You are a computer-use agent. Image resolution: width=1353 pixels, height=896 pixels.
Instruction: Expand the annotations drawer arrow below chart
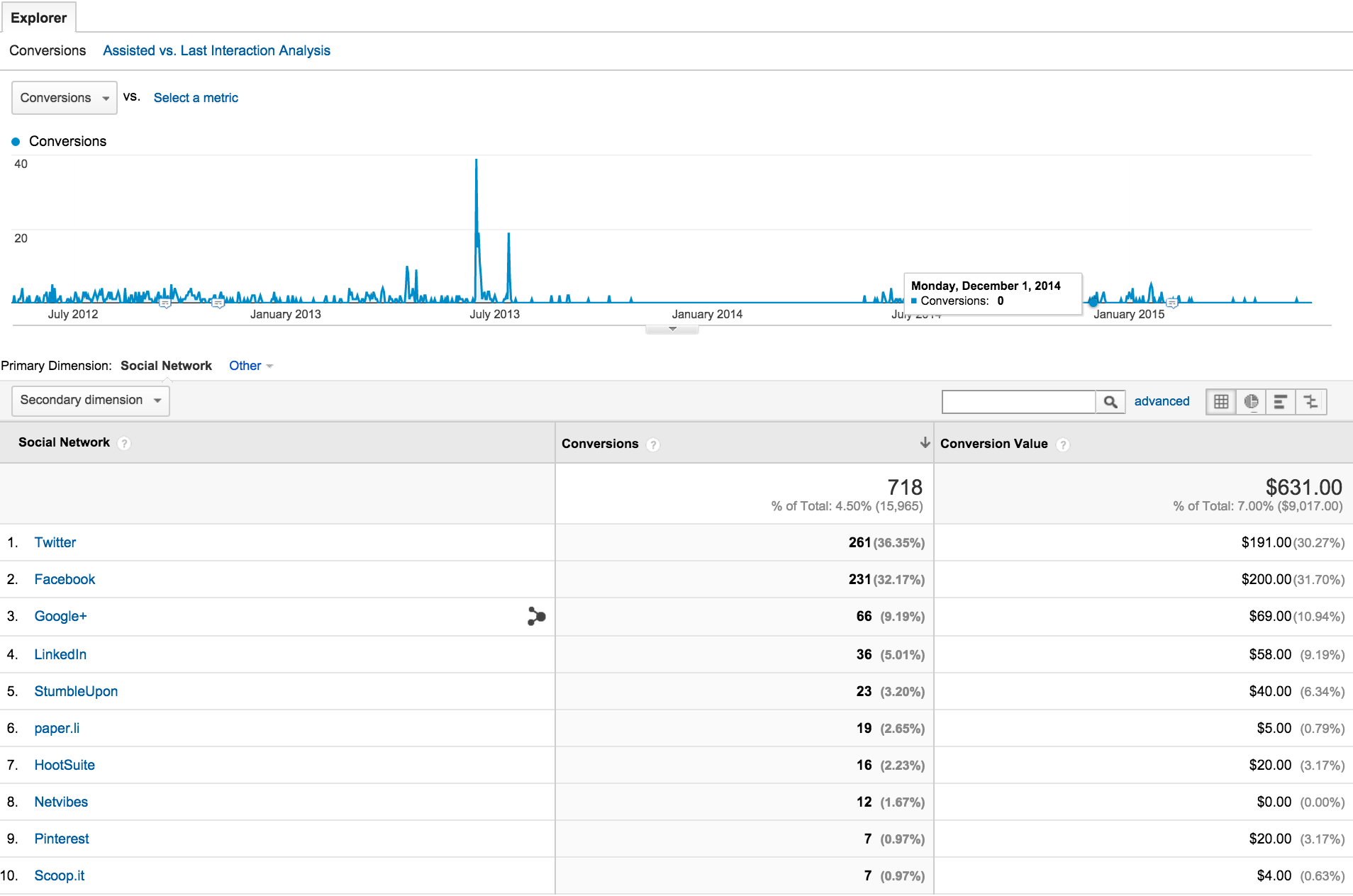(672, 329)
